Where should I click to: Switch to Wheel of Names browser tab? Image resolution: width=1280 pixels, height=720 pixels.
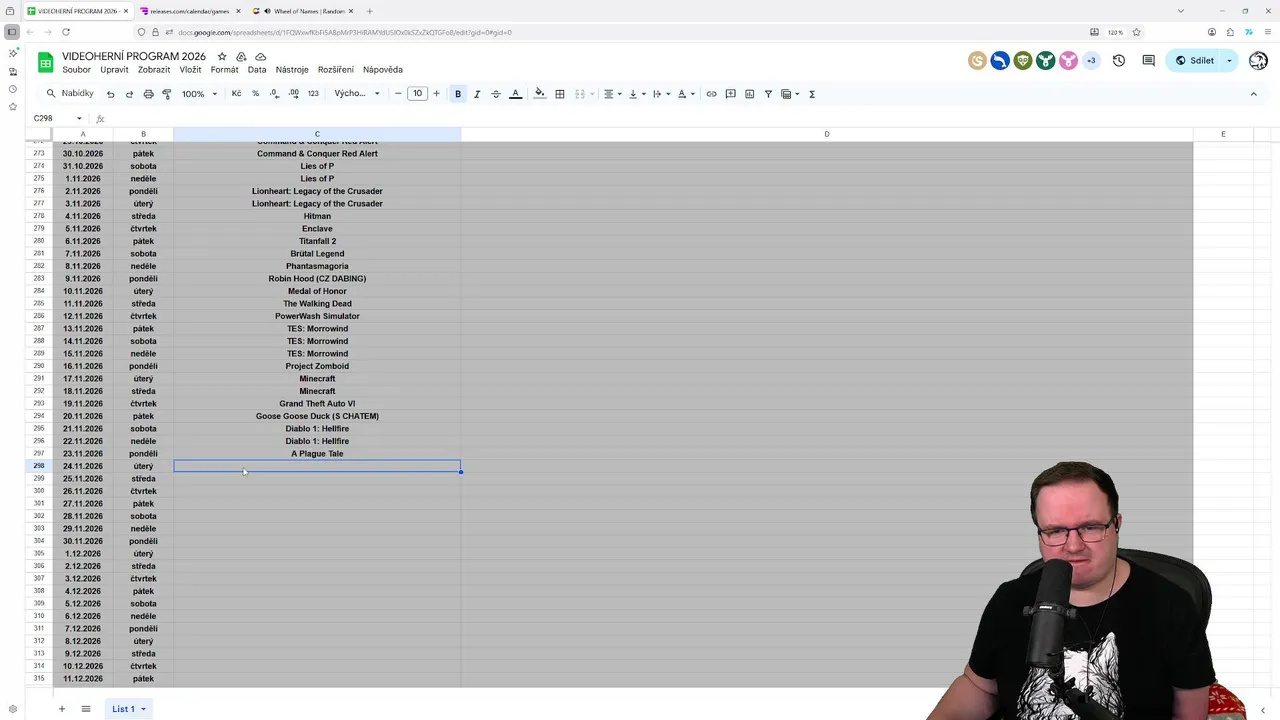coord(304,11)
